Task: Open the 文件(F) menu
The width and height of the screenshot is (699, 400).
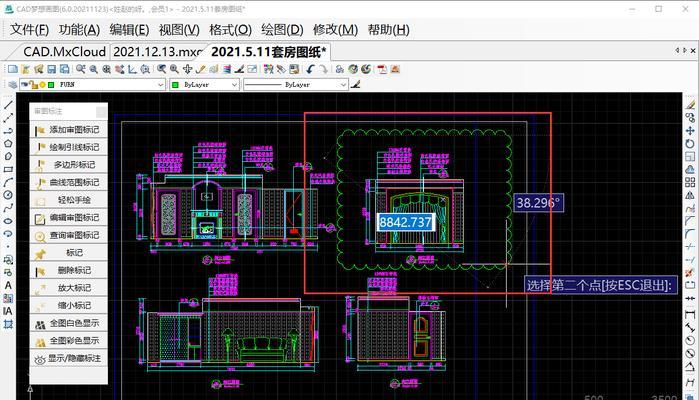Action: pyautogui.click(x=29, y=30)
